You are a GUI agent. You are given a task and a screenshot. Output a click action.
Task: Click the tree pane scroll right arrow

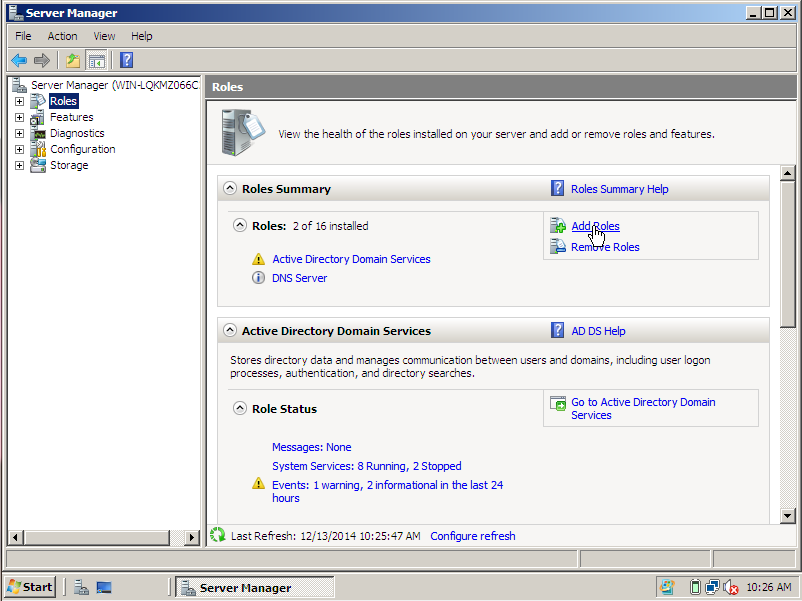point(192,538)
